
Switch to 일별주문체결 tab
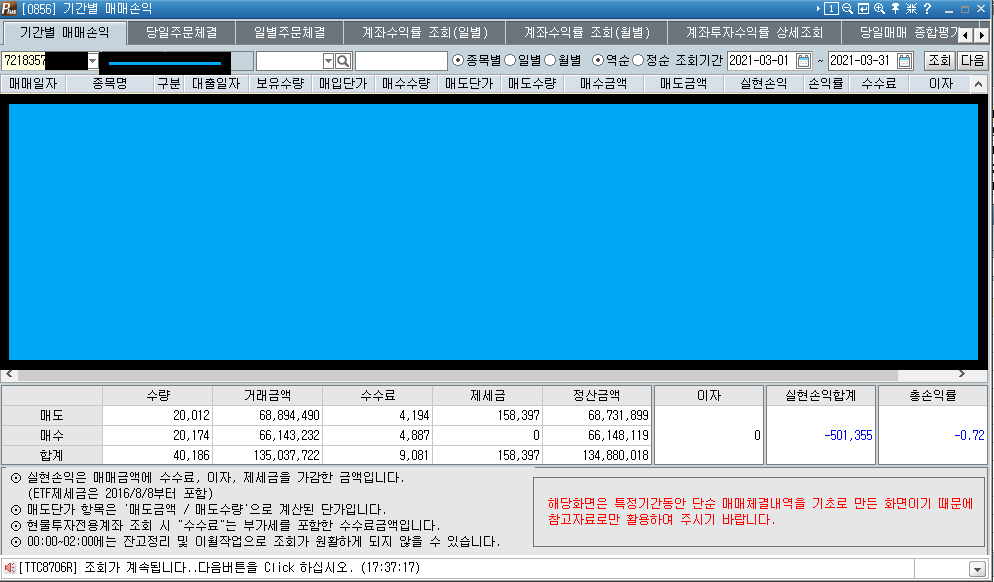(x=290, y=33)
